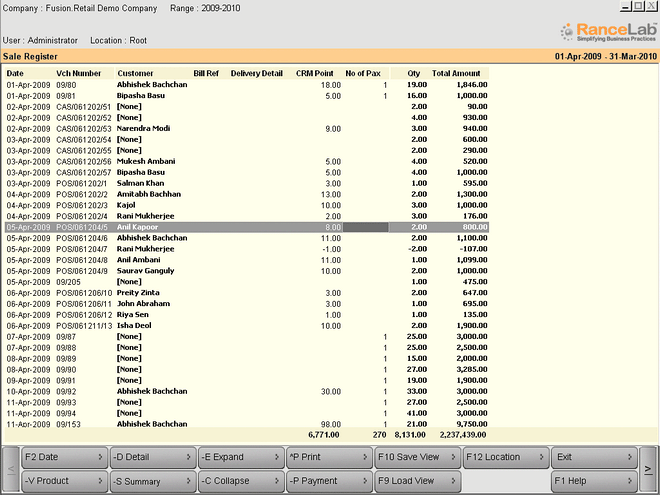Click F10 Save View
This screenshot has height=495, width=660.
415,457
